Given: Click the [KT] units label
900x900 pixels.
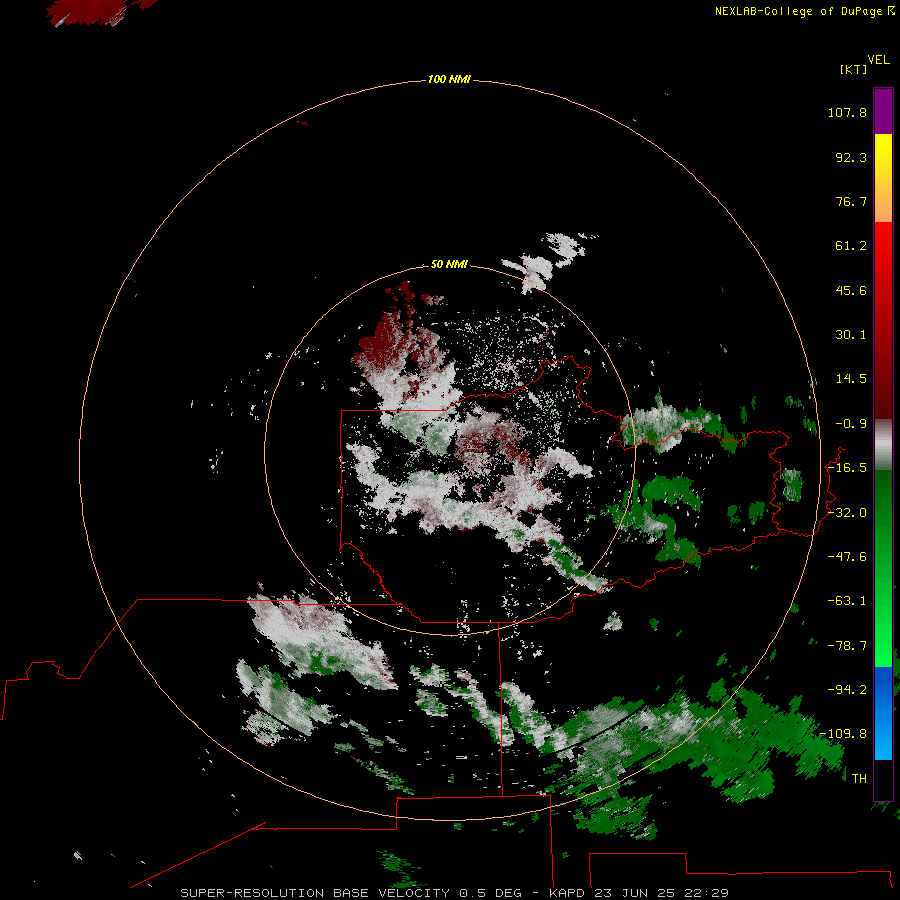Looking at the screenshot, I should [854, 69].
